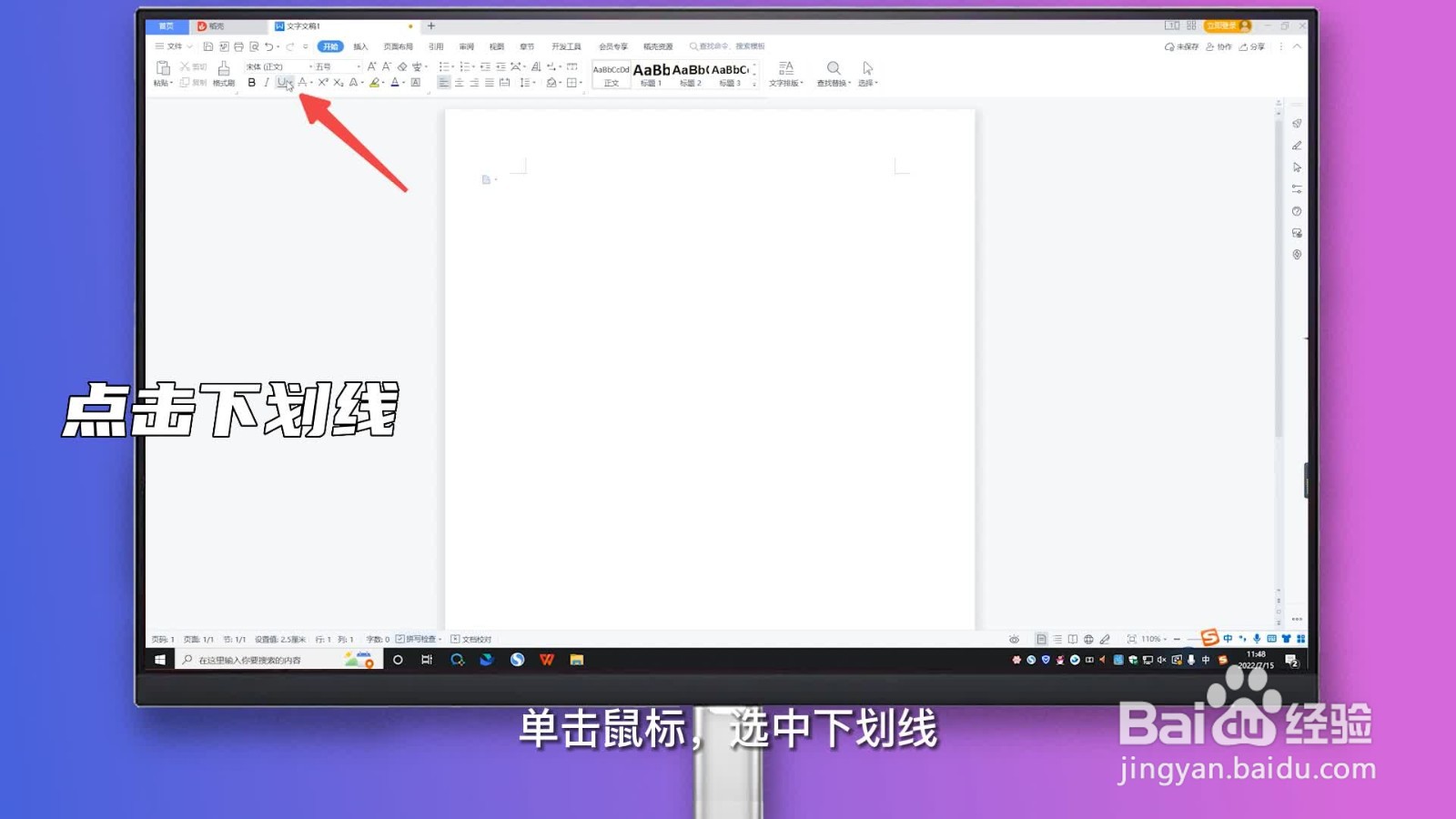Screen dimensions: 1456x819
Task: Center align text
Action: click(x=460, y=83)
